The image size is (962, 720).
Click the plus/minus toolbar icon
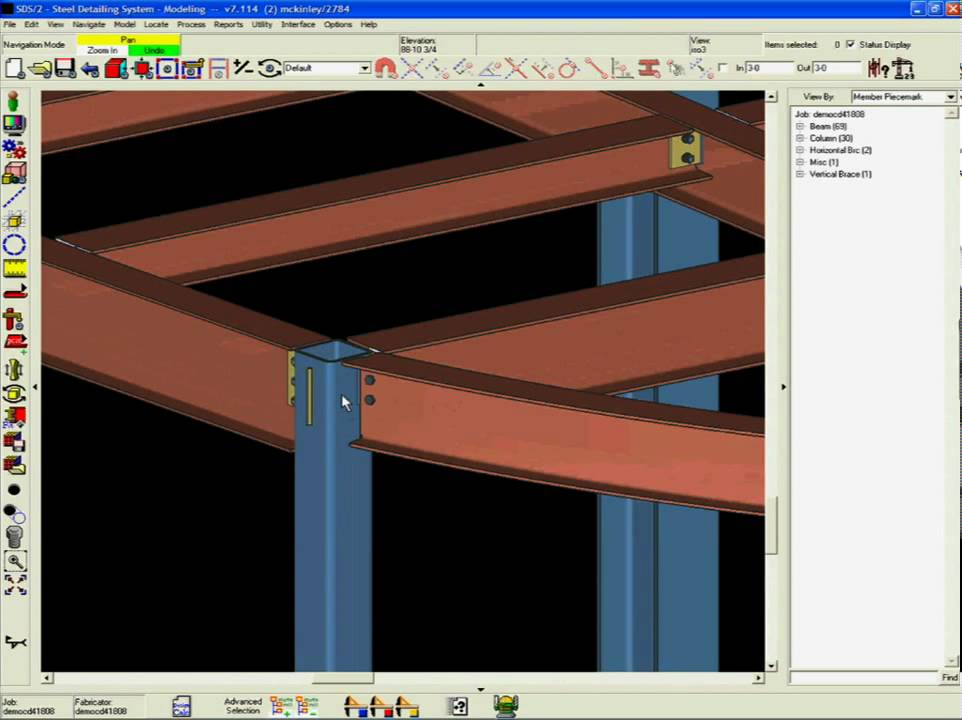[243, 67]
